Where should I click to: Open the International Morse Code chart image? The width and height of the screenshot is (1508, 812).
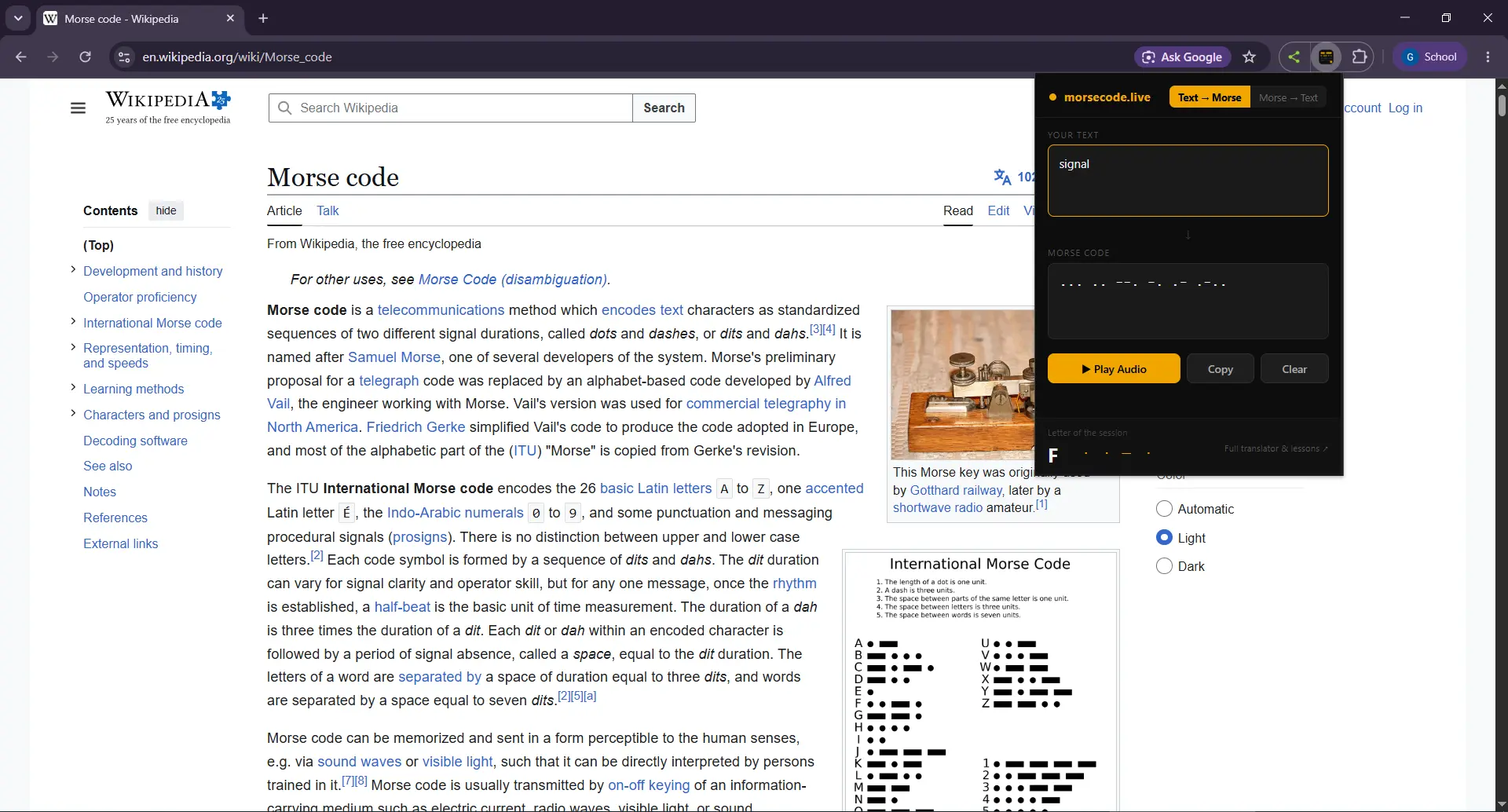pyautogui.click(x=980, y=682)
